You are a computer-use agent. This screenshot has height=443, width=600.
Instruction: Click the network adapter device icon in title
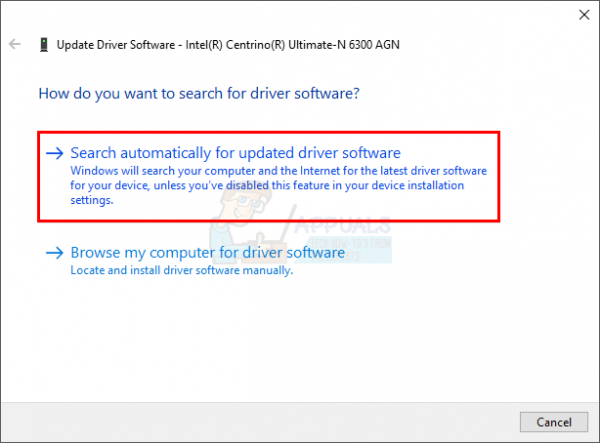44,45
